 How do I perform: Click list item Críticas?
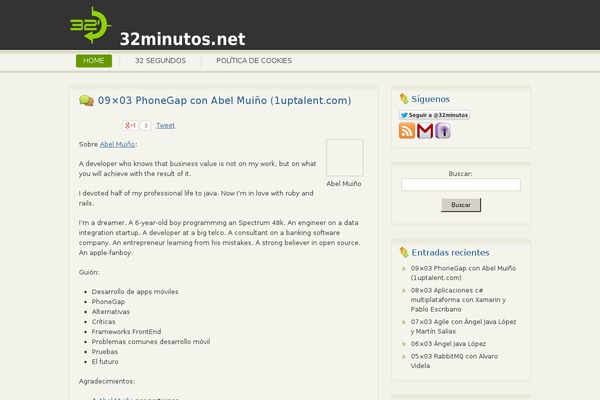tap(103, 322)
